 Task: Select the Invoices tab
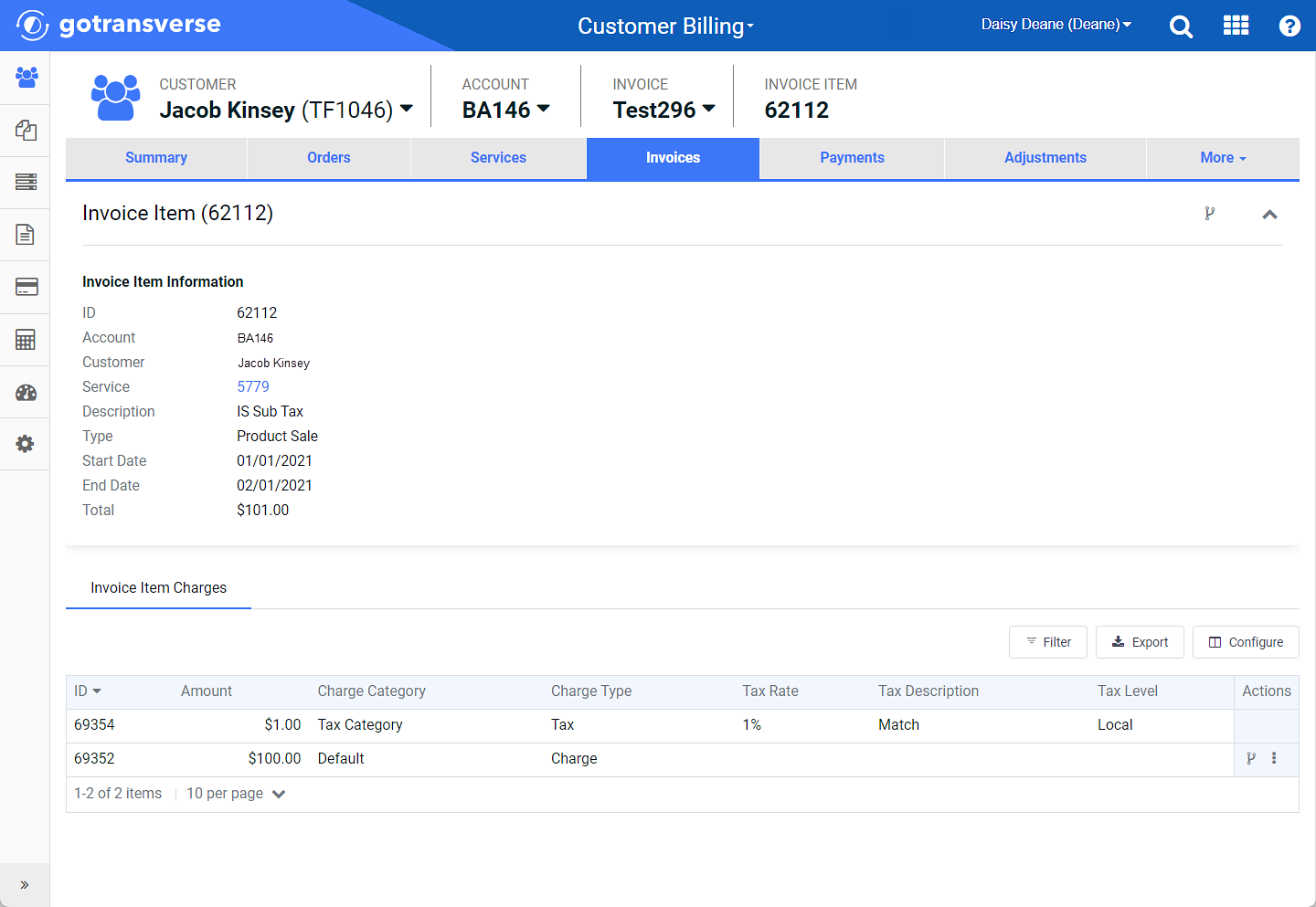tap(673, 158)
